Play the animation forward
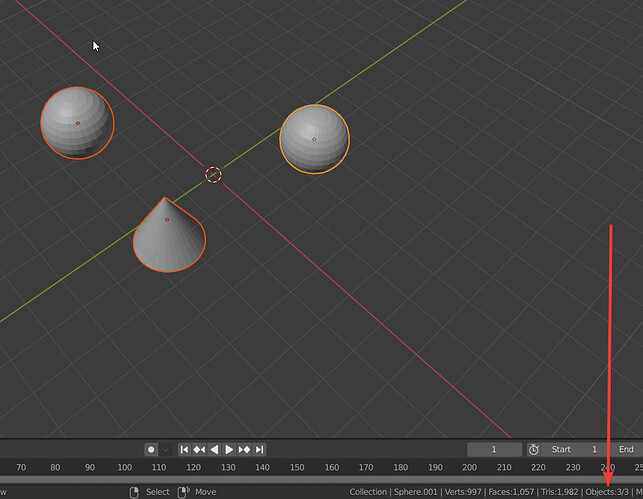The height and width of the screenshot is (499, 643). coord(229,450)
